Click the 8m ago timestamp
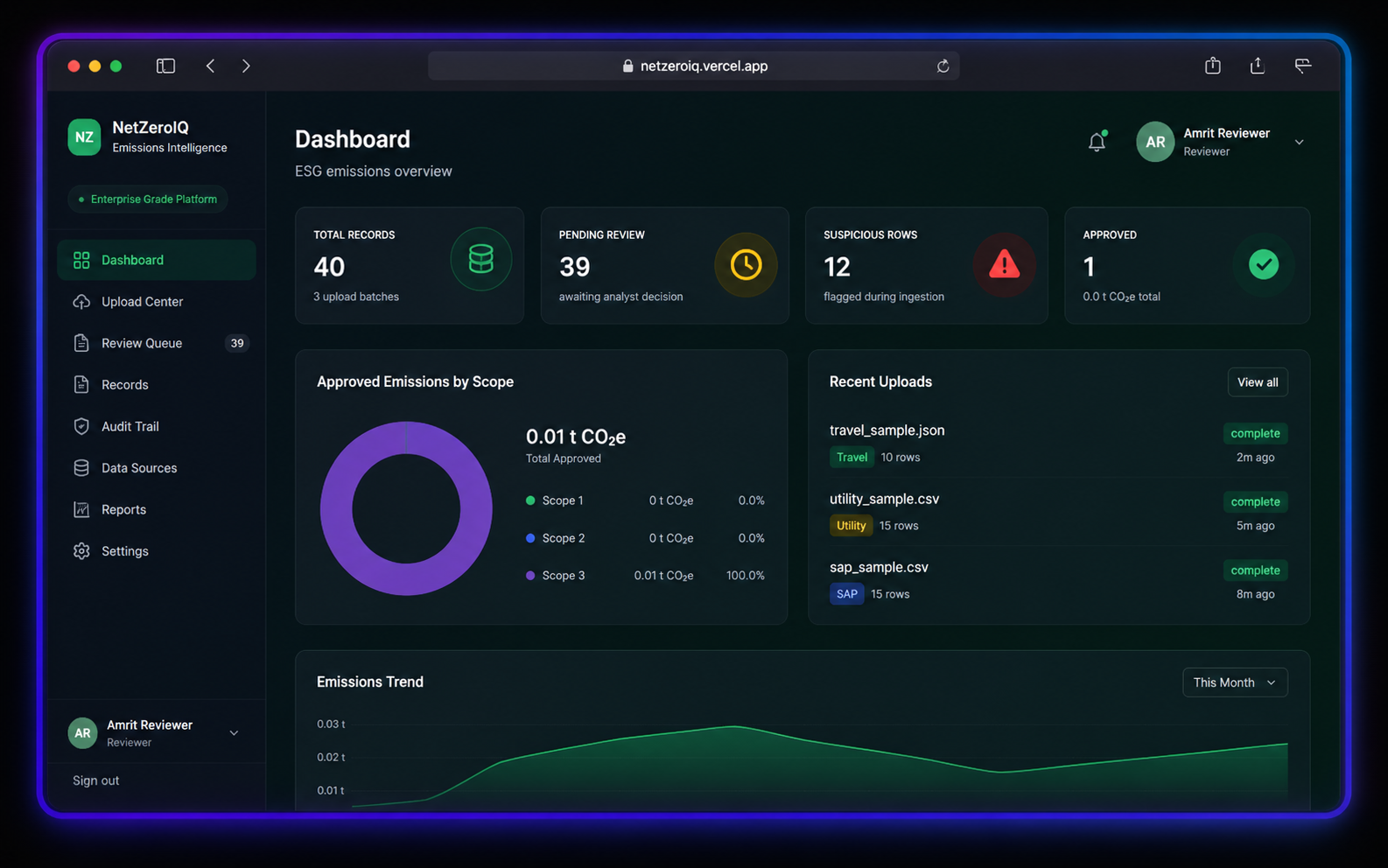 pyautogui.click(x=1255, y=594)
